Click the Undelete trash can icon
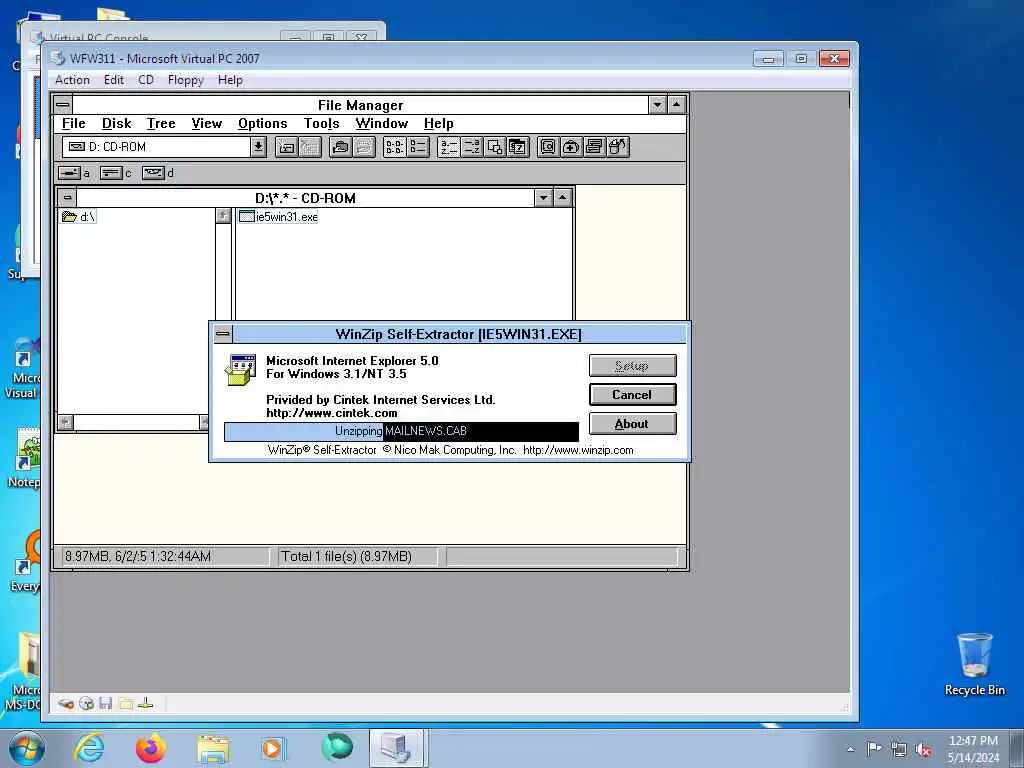Image resolution: width=1024 pixels, height=768 pixels. click(x=618, y=147)
